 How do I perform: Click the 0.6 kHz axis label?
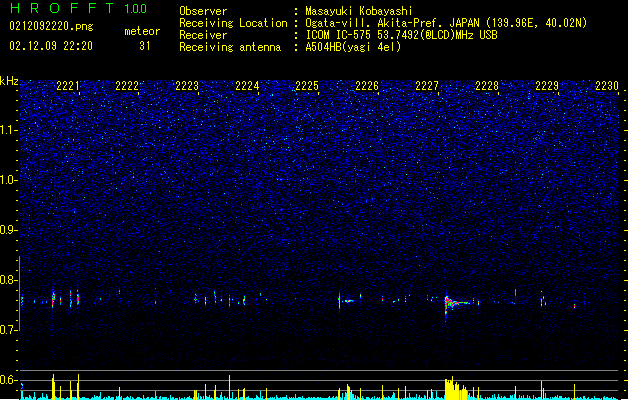click(x=8, y=380)
